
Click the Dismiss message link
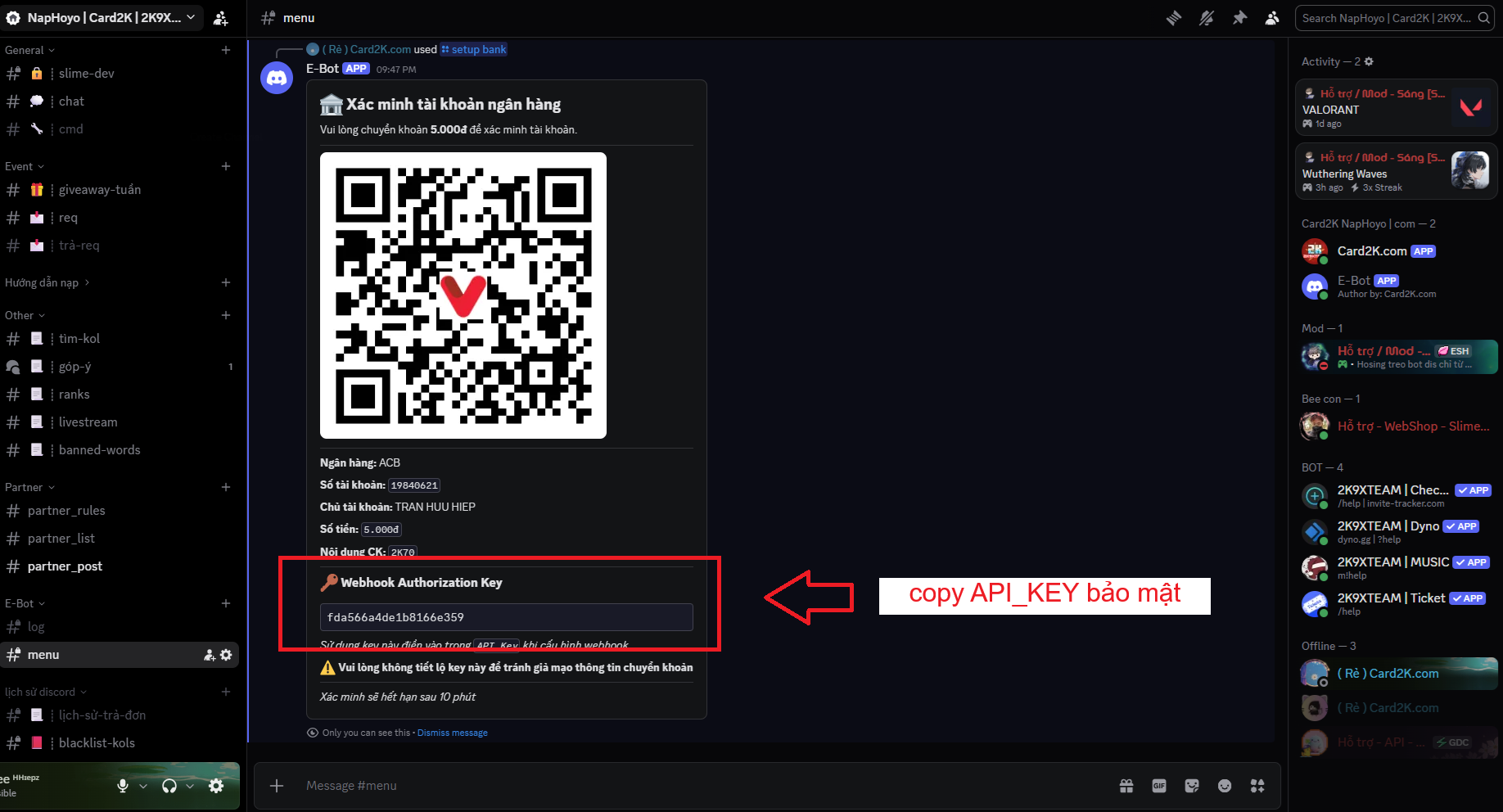pyautogui.click(x=452, y=733)
